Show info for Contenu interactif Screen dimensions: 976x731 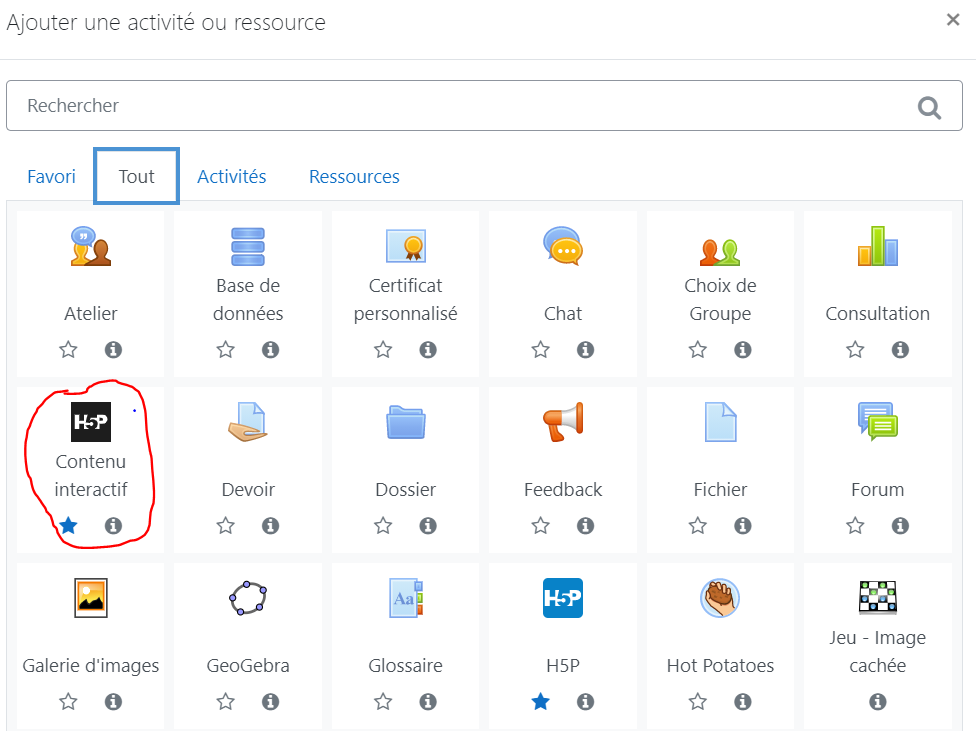pyautogui.click(x=113, y=526)
